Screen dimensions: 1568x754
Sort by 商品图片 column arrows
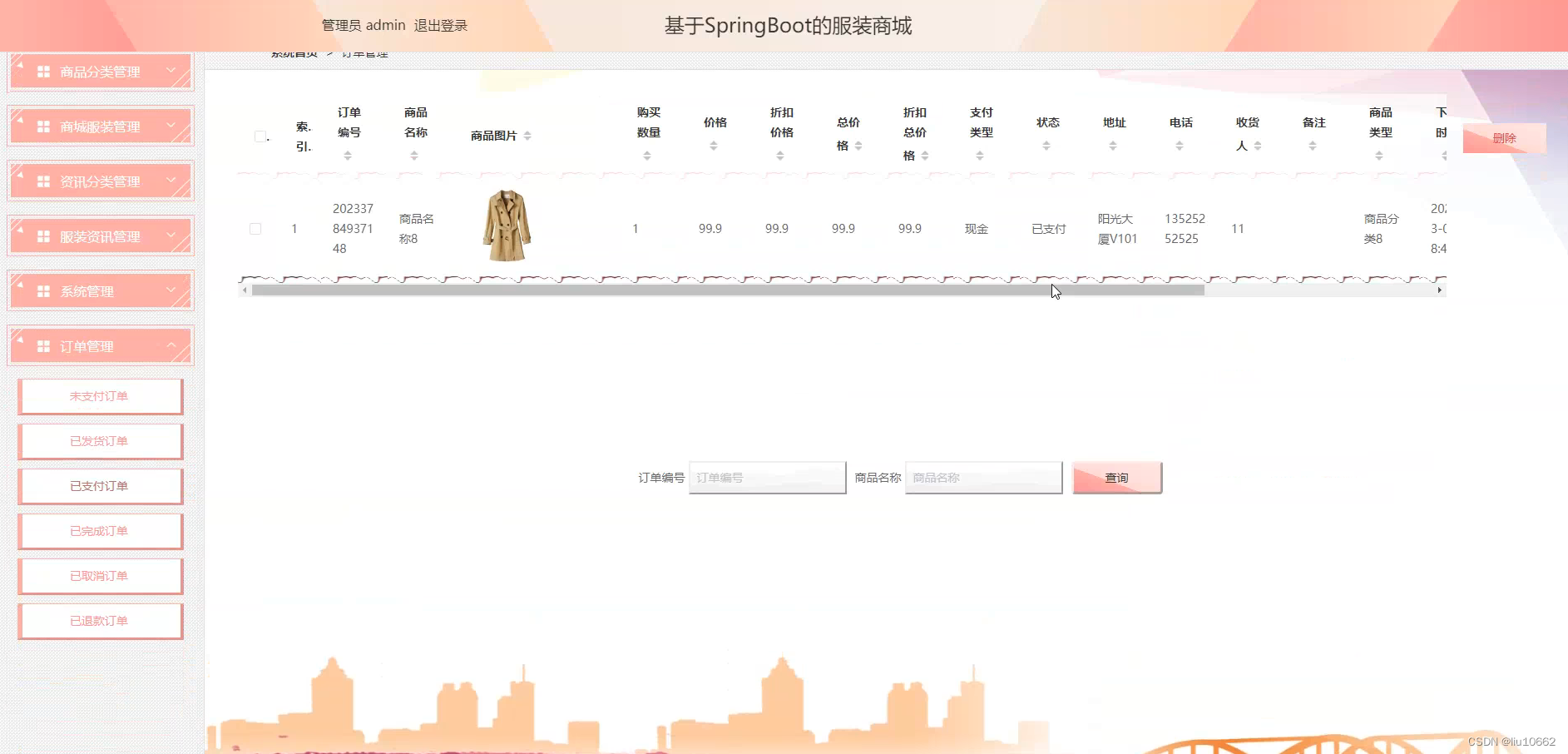click(x=527, y=136)
